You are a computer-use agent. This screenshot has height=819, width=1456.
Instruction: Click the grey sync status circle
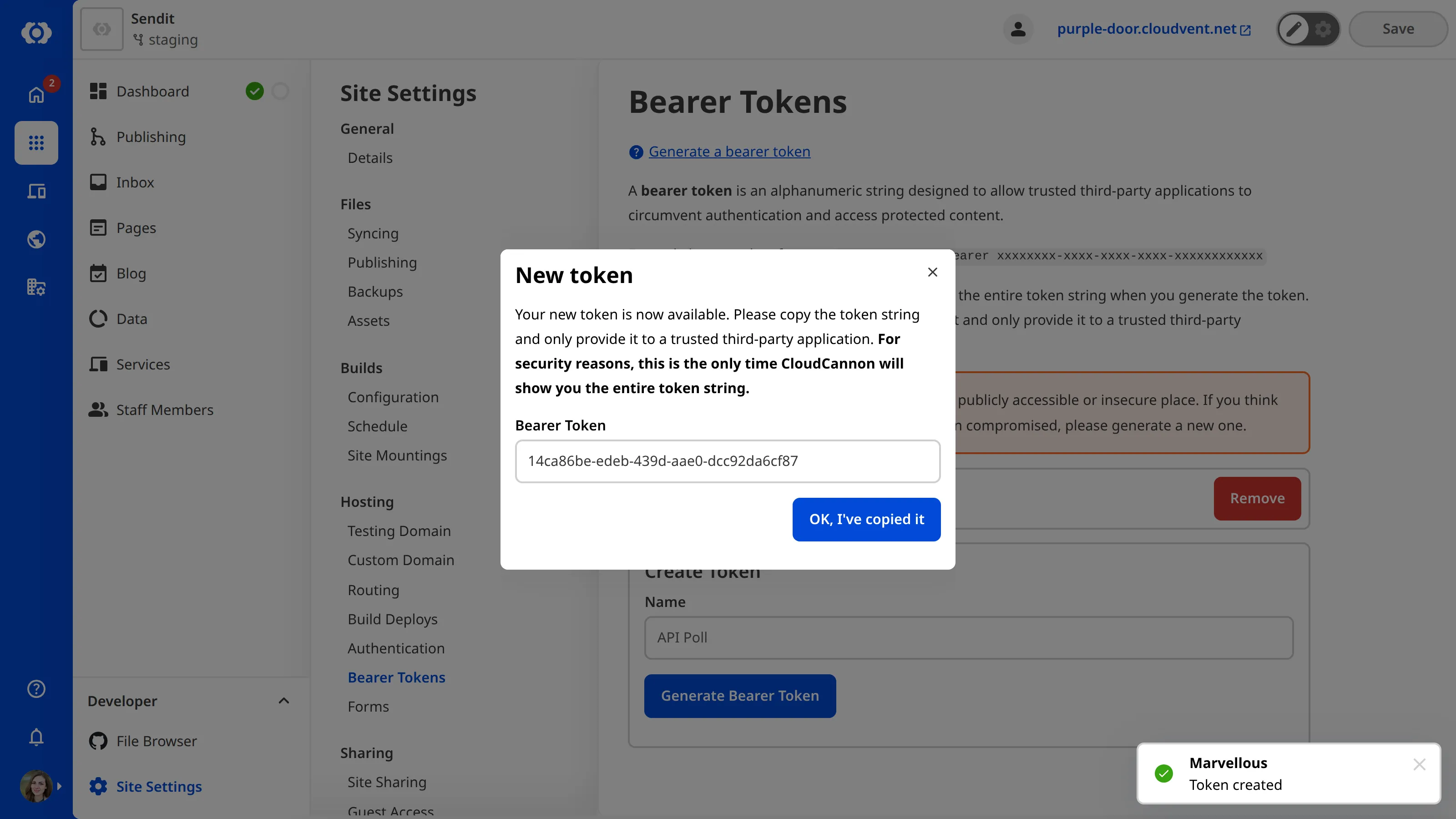(x=280, y=91)
